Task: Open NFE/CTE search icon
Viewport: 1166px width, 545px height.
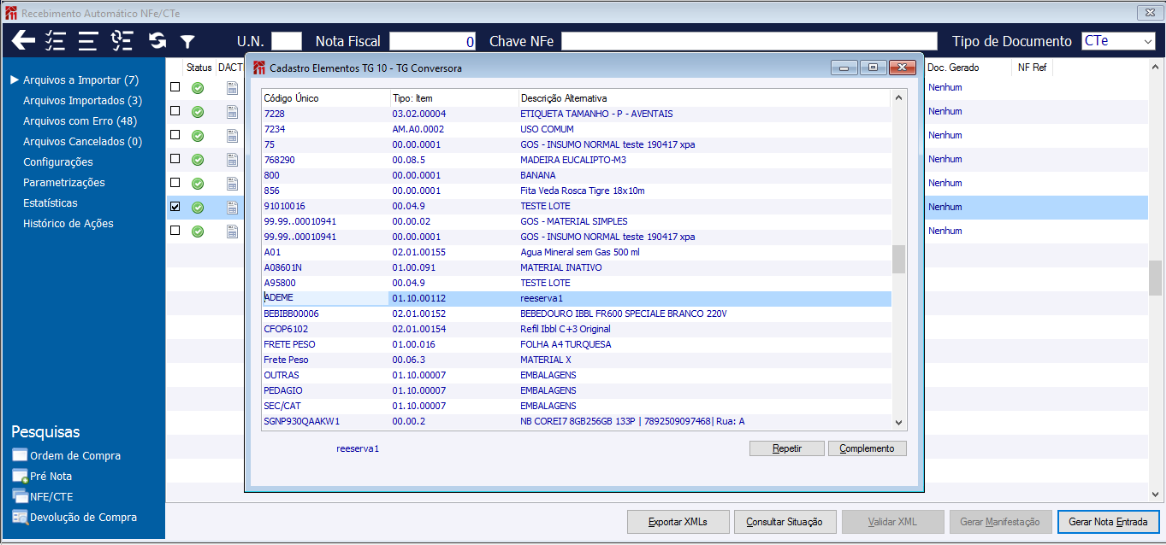Action: [x=20, y=497]
